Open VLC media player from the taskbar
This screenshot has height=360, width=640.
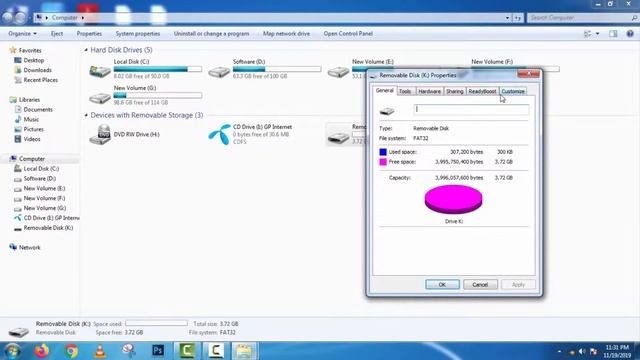(x=100, y=351)
